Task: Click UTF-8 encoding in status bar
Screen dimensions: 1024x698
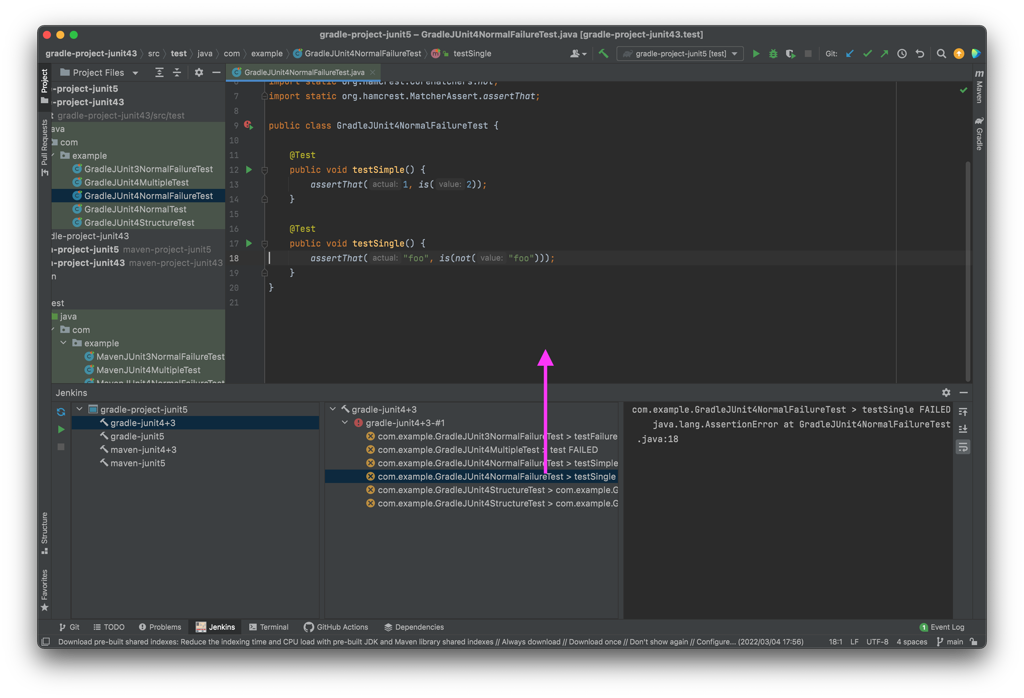Action: point(877,642)
